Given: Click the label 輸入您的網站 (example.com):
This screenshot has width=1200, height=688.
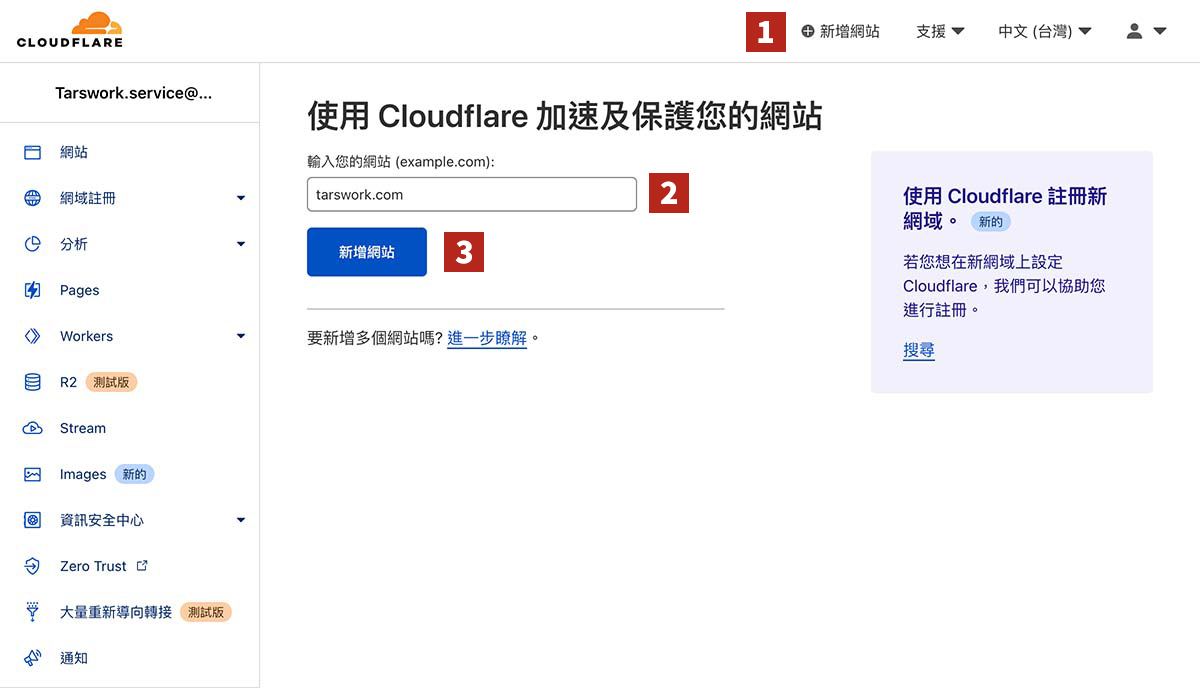Looking at the screenshot, I should (401, 161).
